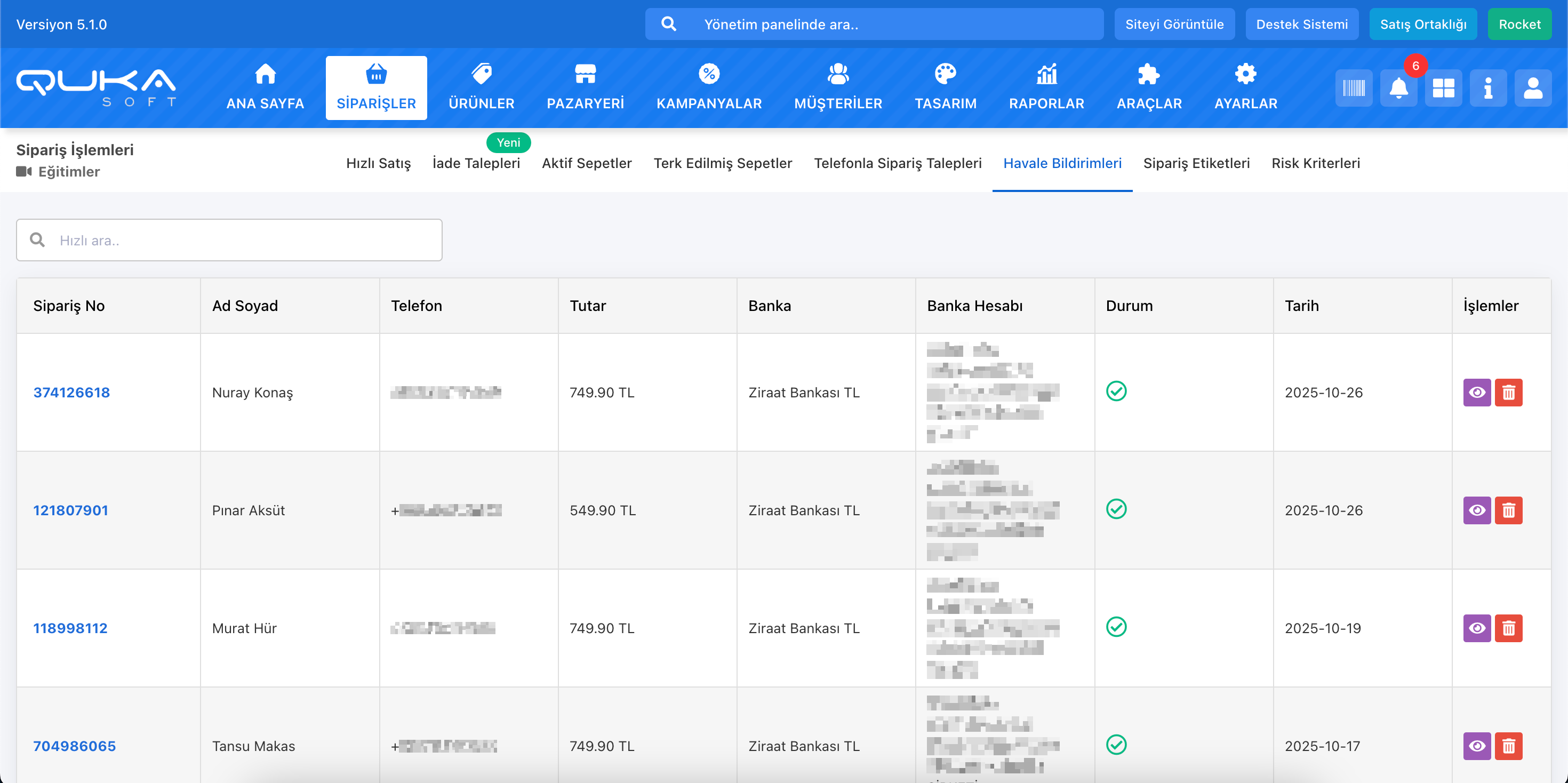Image resolution: width=1568 pixels, height=783 pixels.
Task: View order 374126618 with eye icon
Action: click(x=1477, y=393)
